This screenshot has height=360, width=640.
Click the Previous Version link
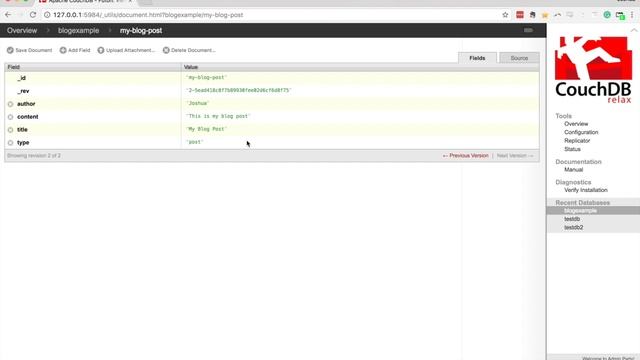tap(465, 156)
